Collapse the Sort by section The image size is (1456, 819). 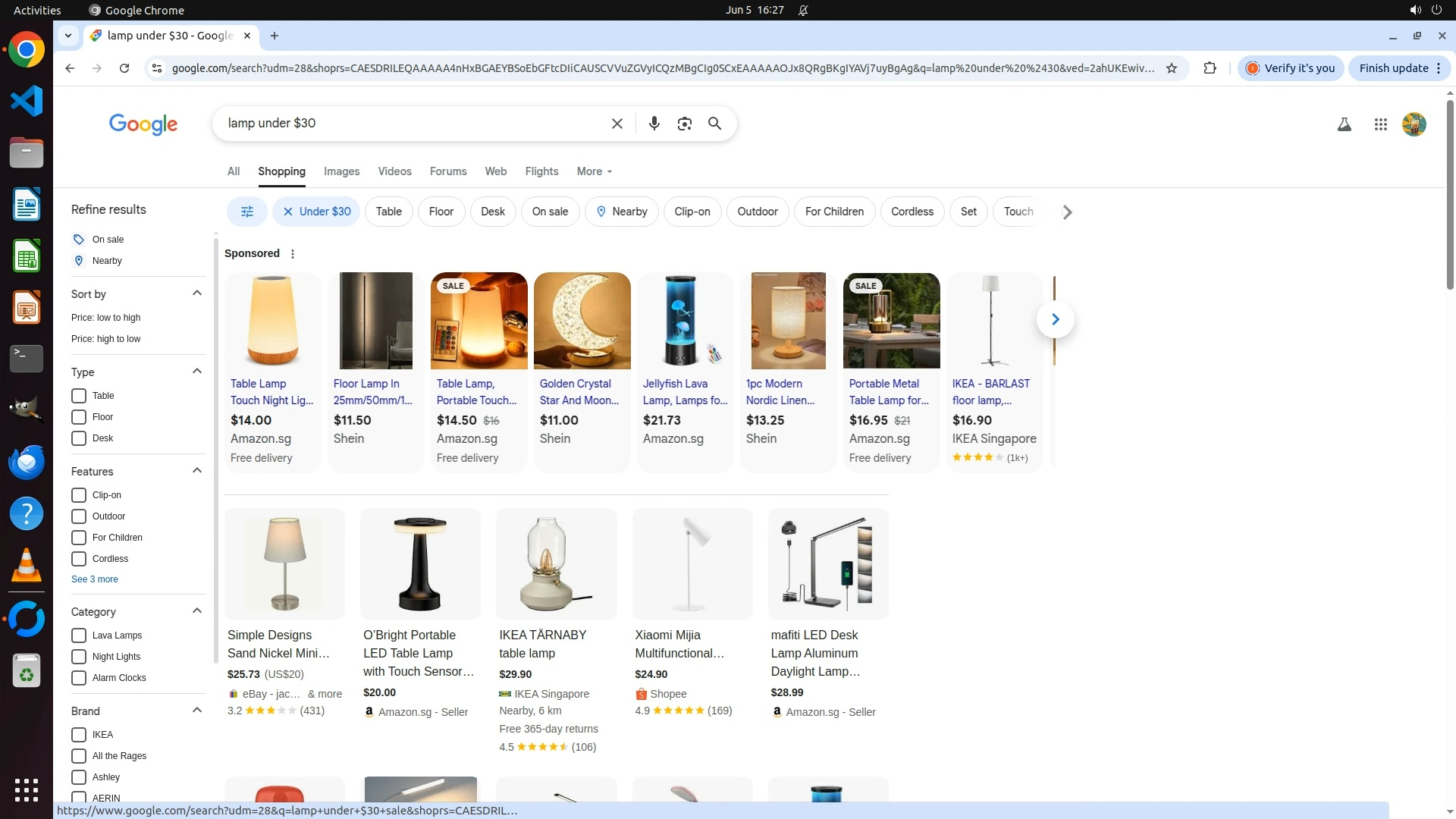pyautogui.click(x=197, y=293)
